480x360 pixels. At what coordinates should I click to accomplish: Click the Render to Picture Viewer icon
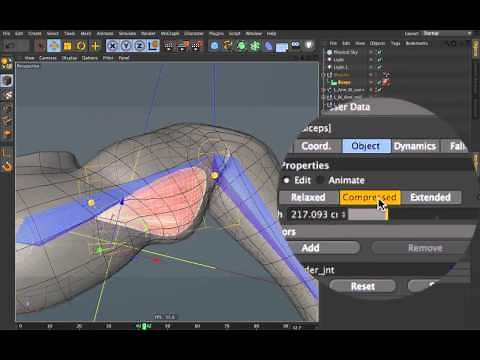tap(183, 46)
